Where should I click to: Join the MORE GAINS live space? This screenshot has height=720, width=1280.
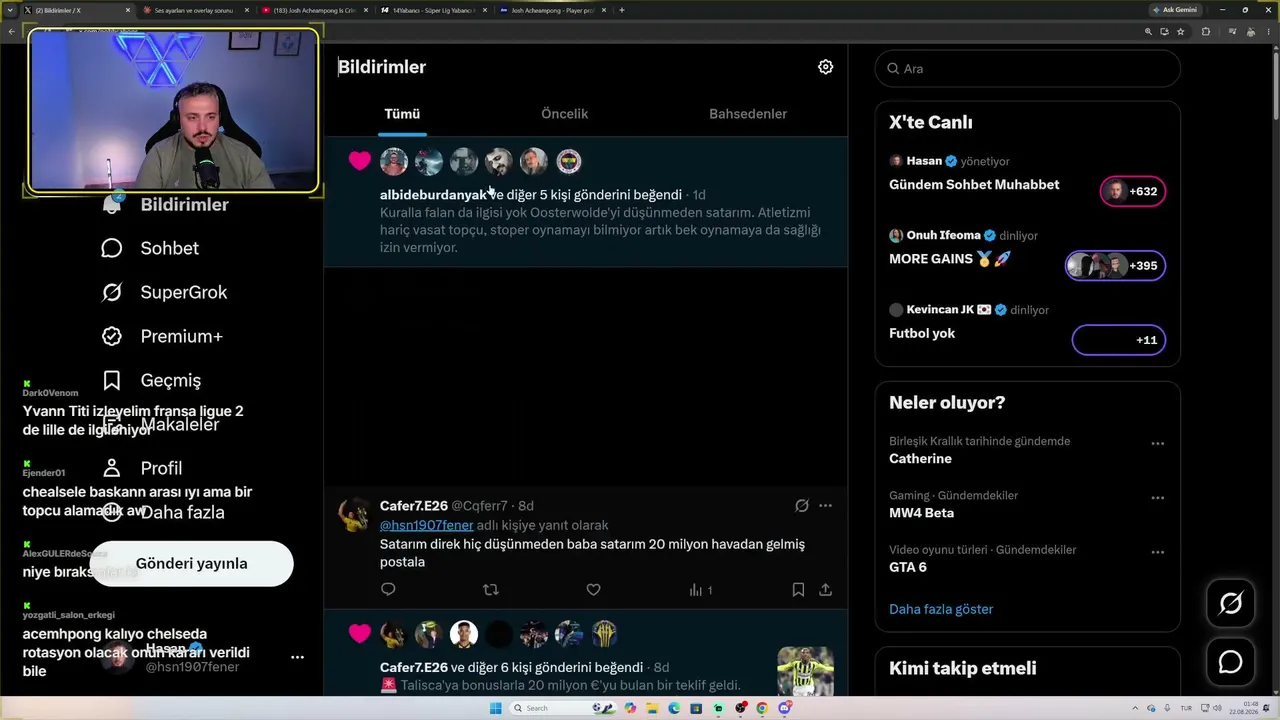[1115, 265]
